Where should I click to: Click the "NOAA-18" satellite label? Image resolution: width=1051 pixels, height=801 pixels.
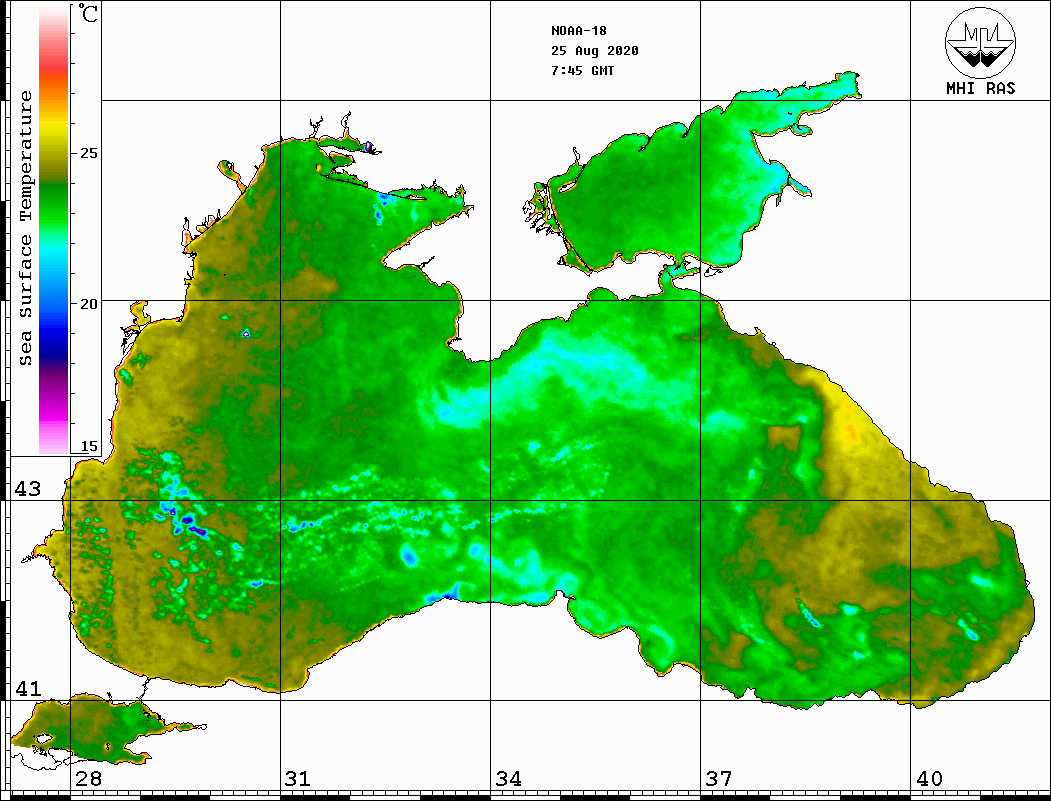click(x=578, y=31)
